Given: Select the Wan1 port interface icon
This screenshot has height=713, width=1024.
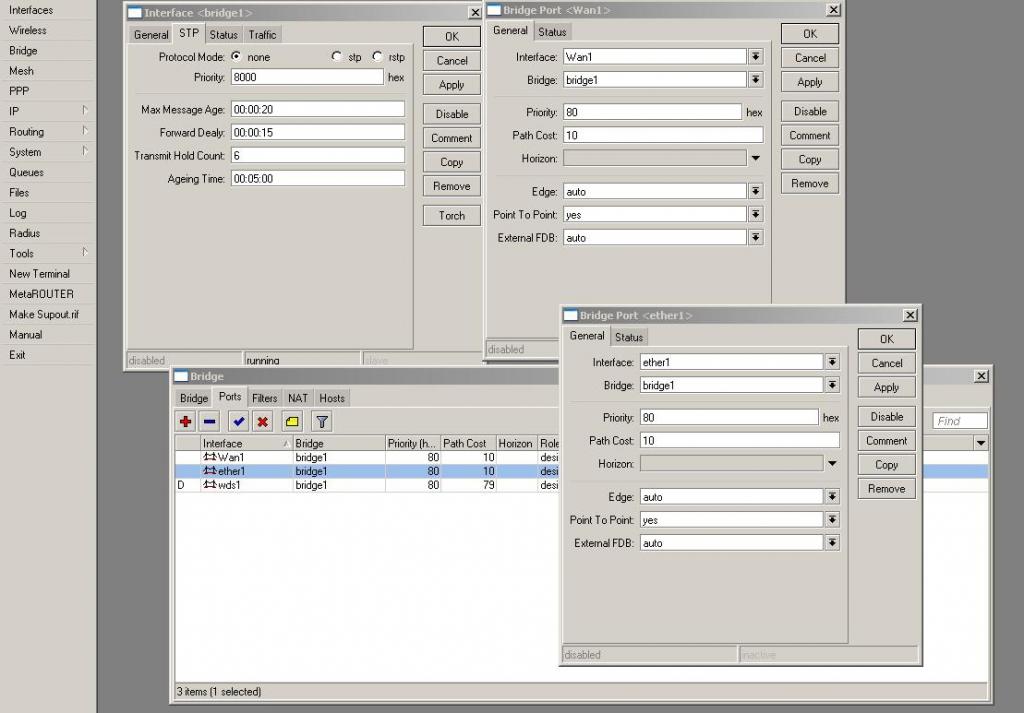Looking at the screenshot, I should (x=210, y=457).
